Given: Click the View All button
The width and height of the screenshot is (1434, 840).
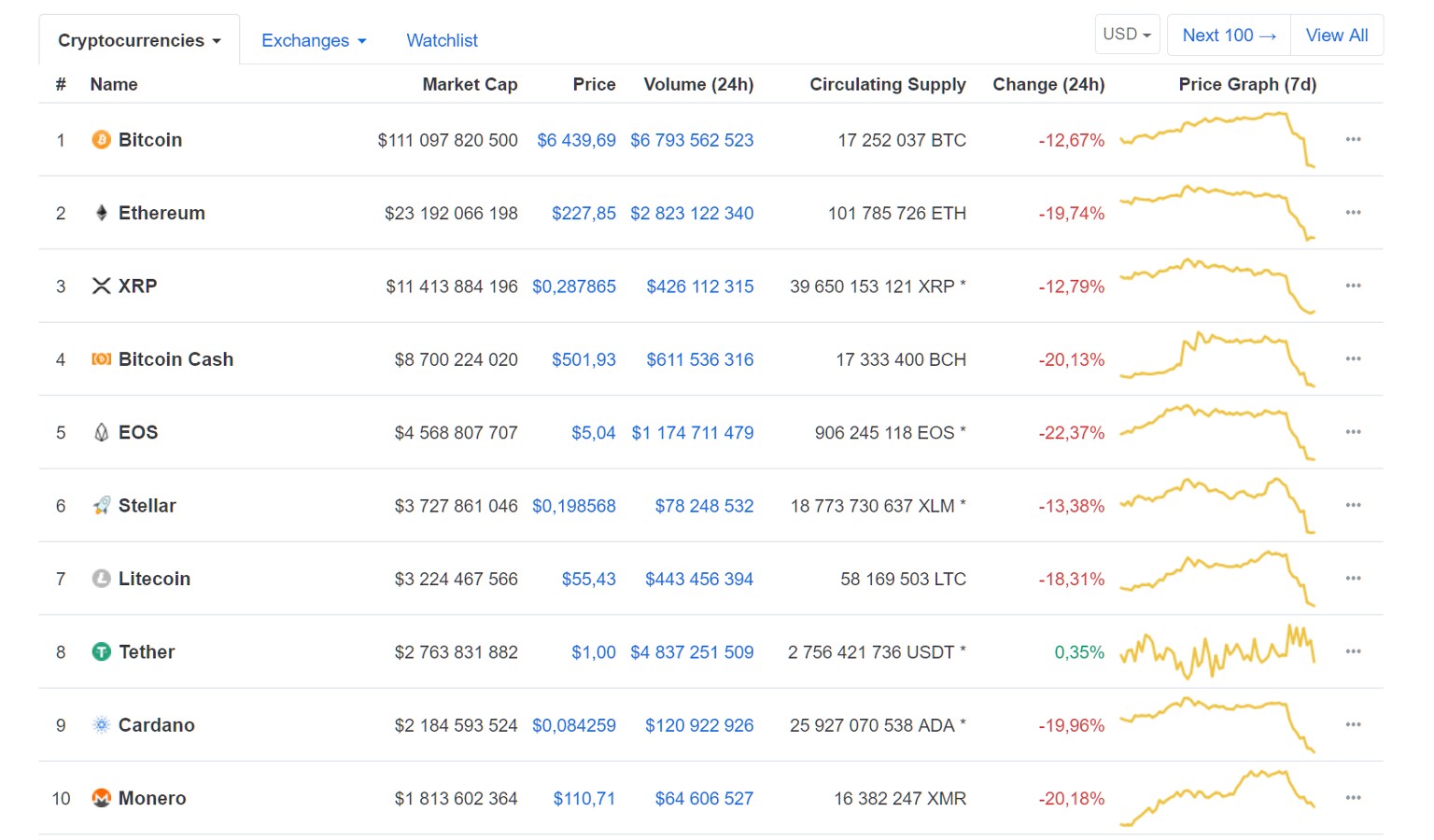Looking at the screenshot, I should tap(1336, 35).
